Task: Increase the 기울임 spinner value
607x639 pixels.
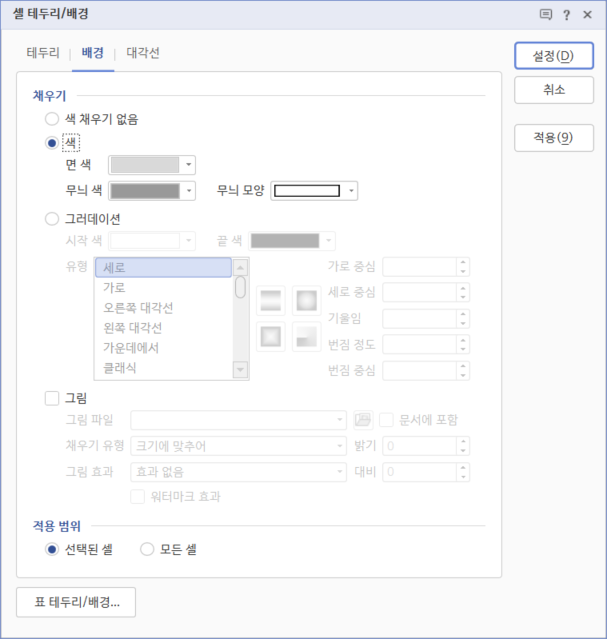Action: [x=463, y=314]
